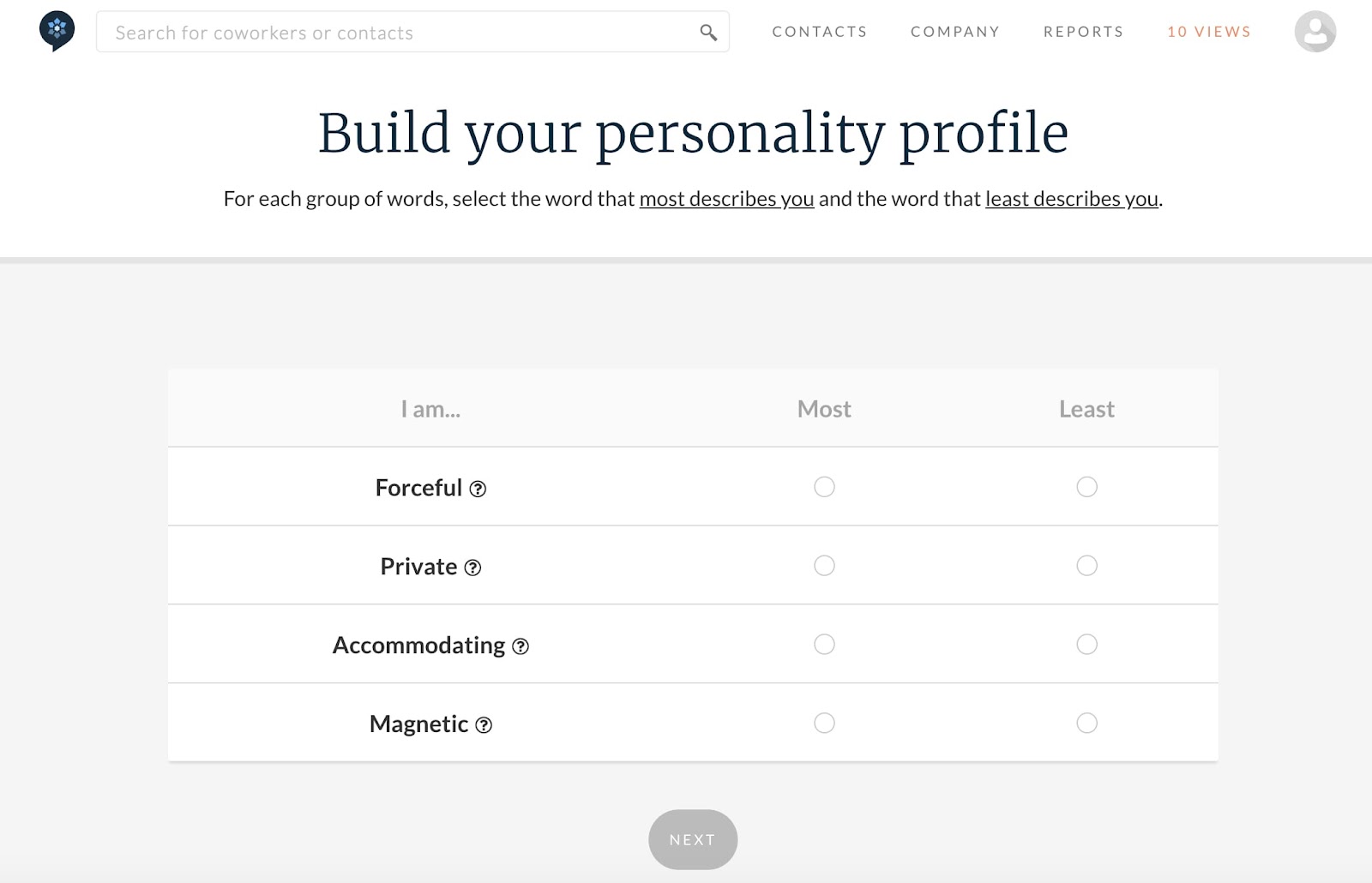
Task: Select Least for the word Private
Action: point(1087,565)
